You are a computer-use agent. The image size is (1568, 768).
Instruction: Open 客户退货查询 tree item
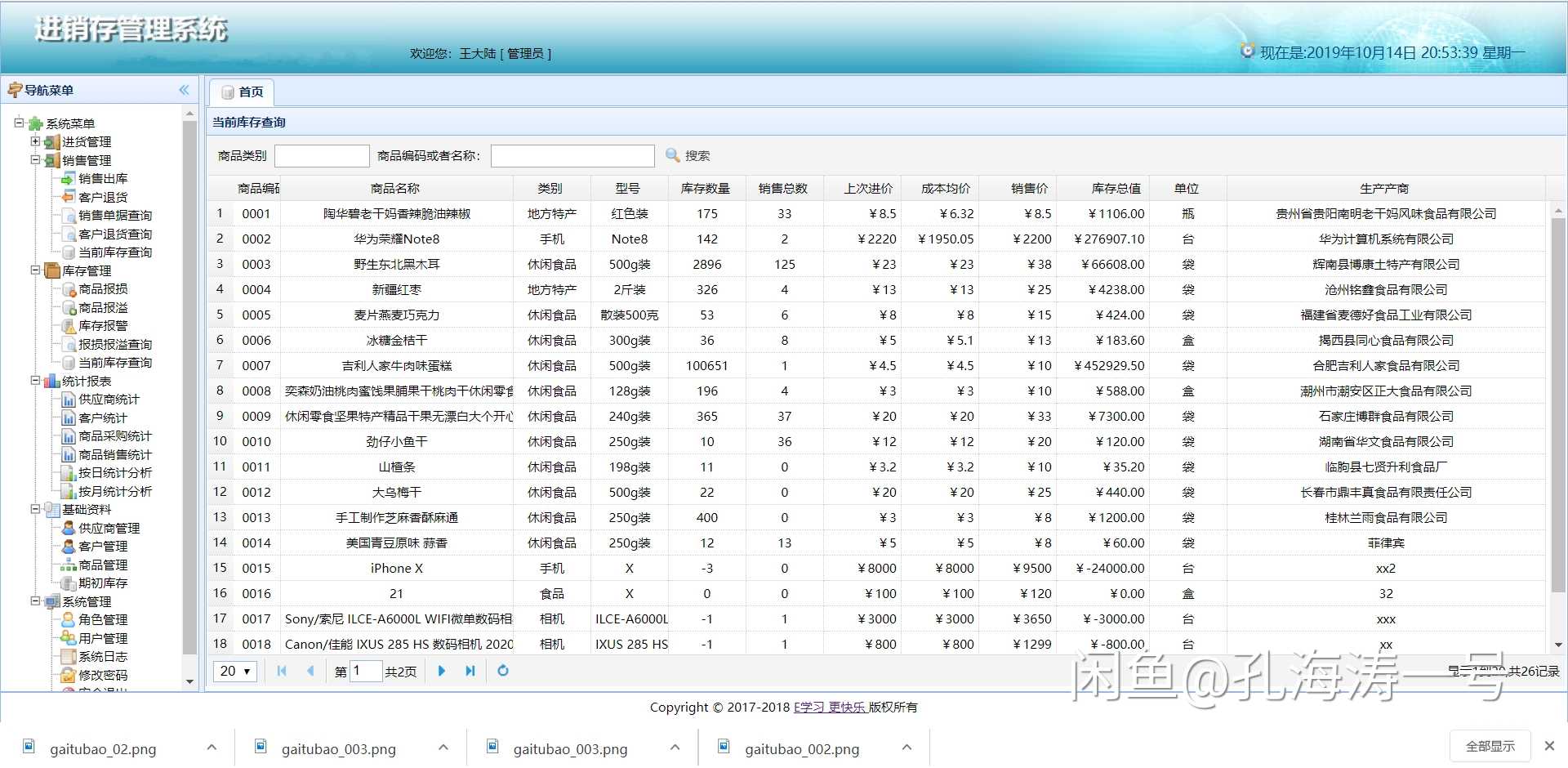tap(115, 234)
